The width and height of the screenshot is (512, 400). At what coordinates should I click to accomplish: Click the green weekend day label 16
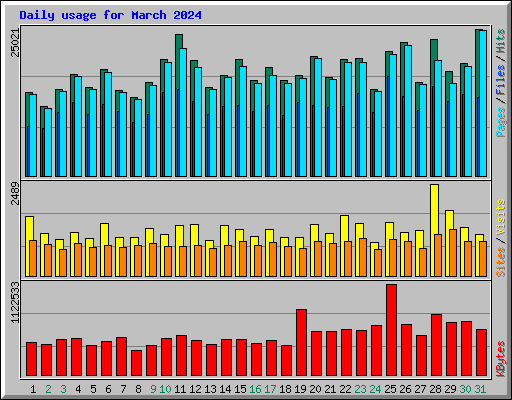pyautogui.click(x=255, y=389)
